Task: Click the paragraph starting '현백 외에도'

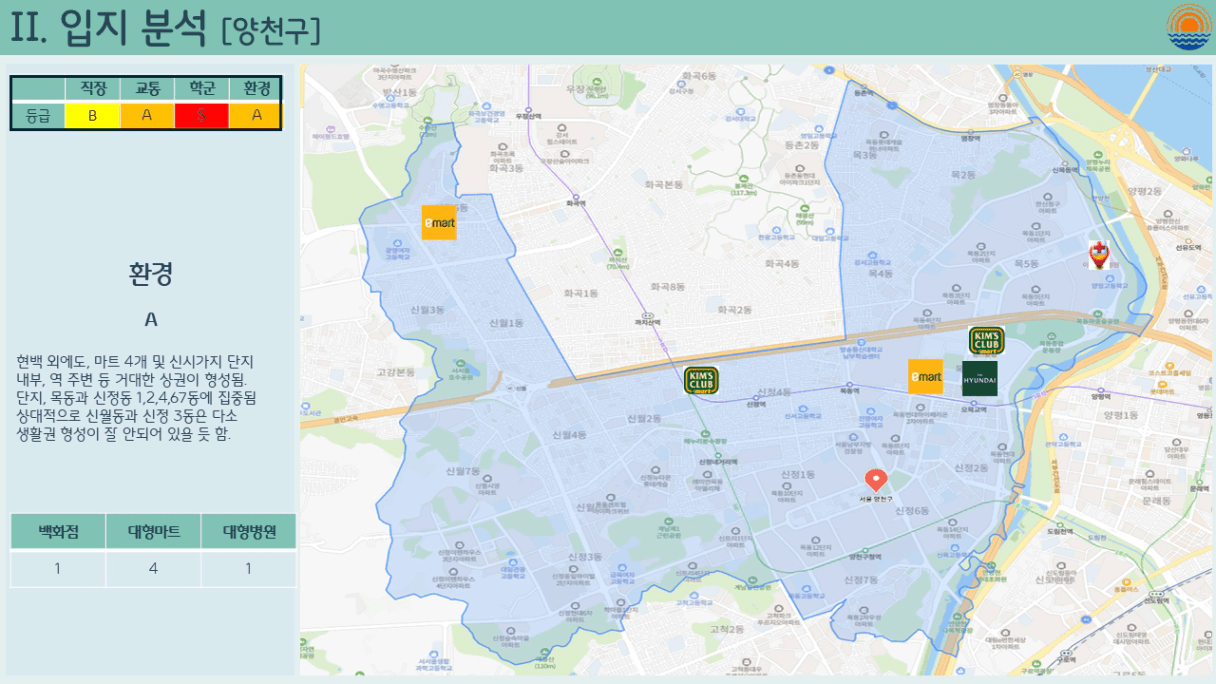Action: click(137, 397)
